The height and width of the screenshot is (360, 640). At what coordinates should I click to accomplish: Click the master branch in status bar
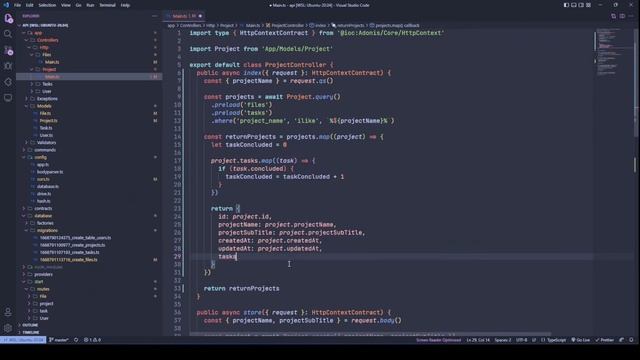click(x=59, y=340)
